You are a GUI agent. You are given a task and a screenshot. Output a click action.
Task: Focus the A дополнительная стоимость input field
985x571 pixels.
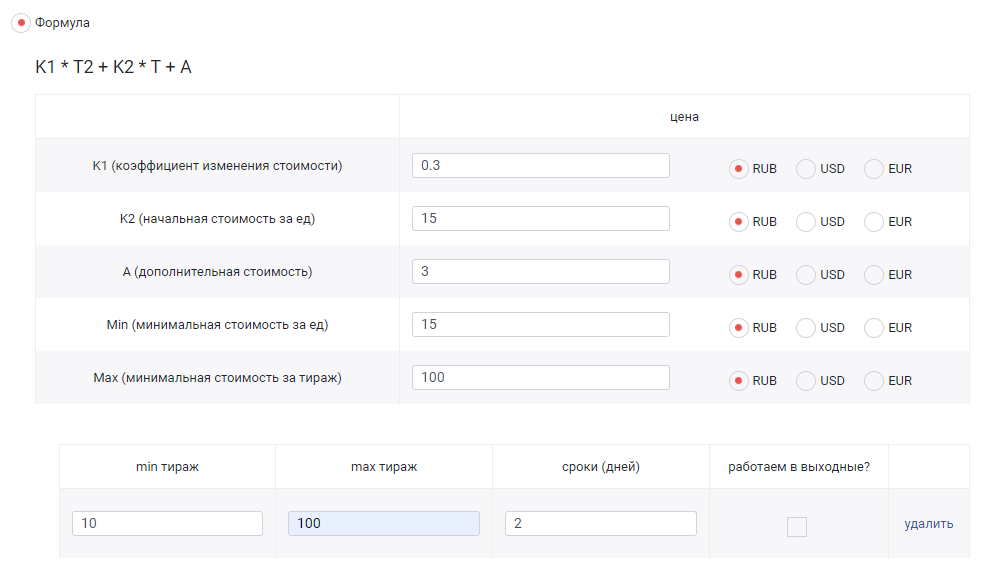tap(541, 271)
